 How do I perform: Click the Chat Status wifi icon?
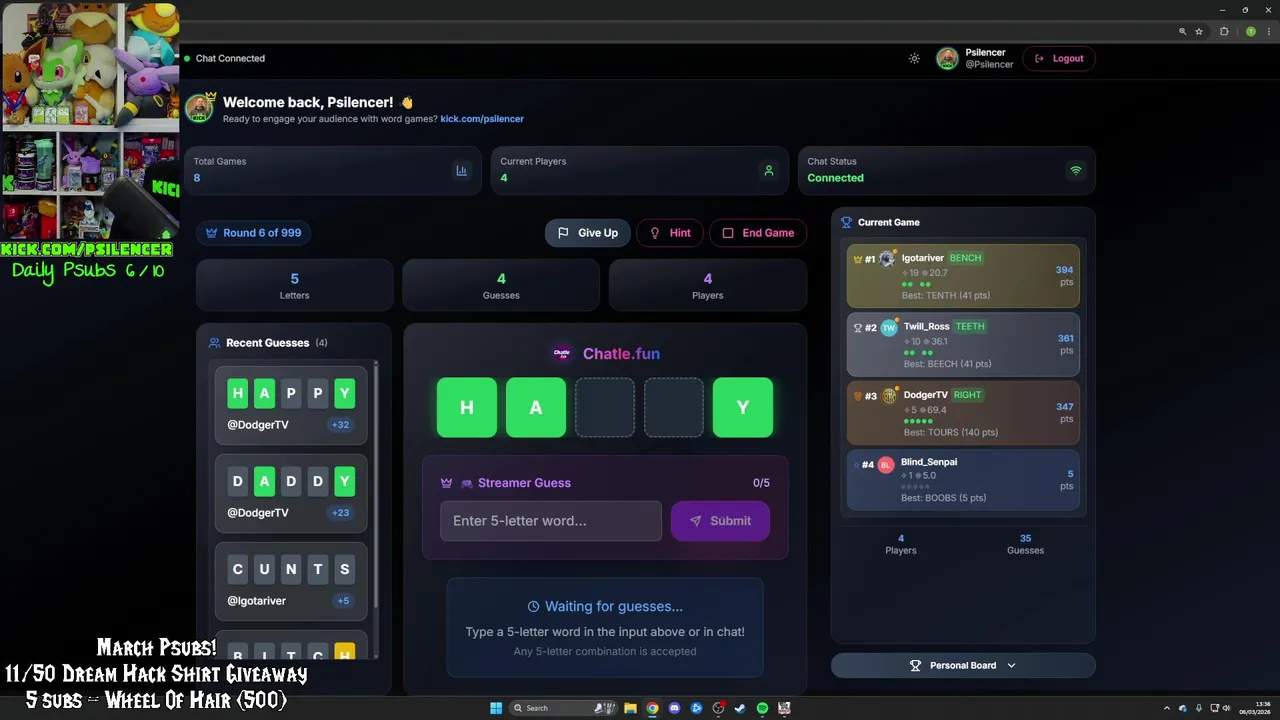pyautogui.click(x=1076, y=170)
